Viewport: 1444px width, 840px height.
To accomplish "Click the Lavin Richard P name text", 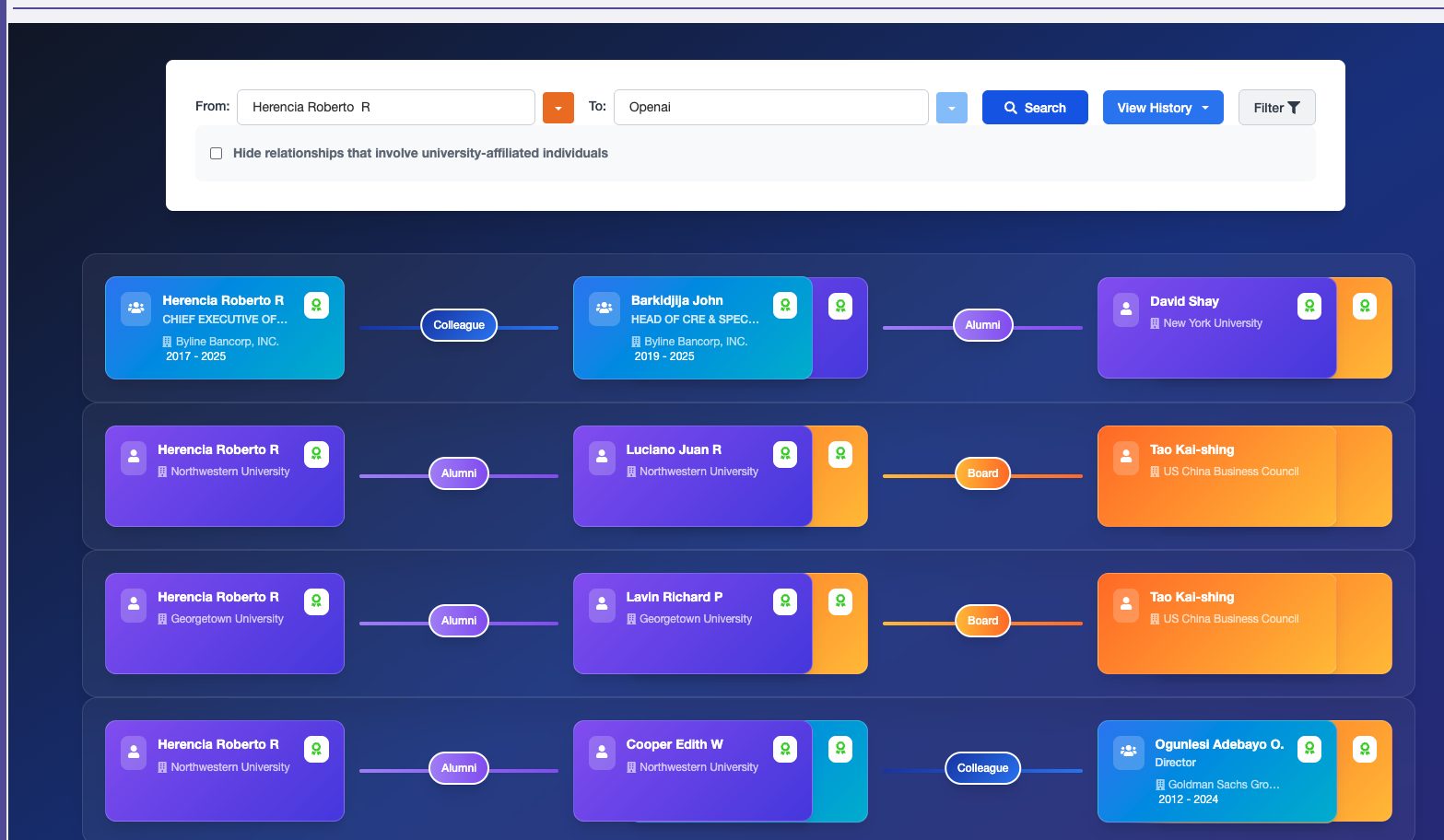I will click(675, 597).
